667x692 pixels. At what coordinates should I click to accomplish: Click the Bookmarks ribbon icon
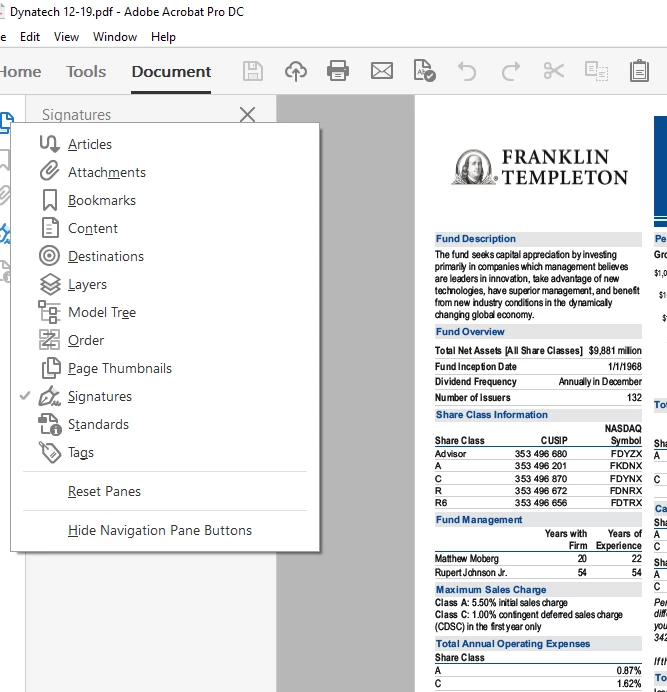click(49, 200)
